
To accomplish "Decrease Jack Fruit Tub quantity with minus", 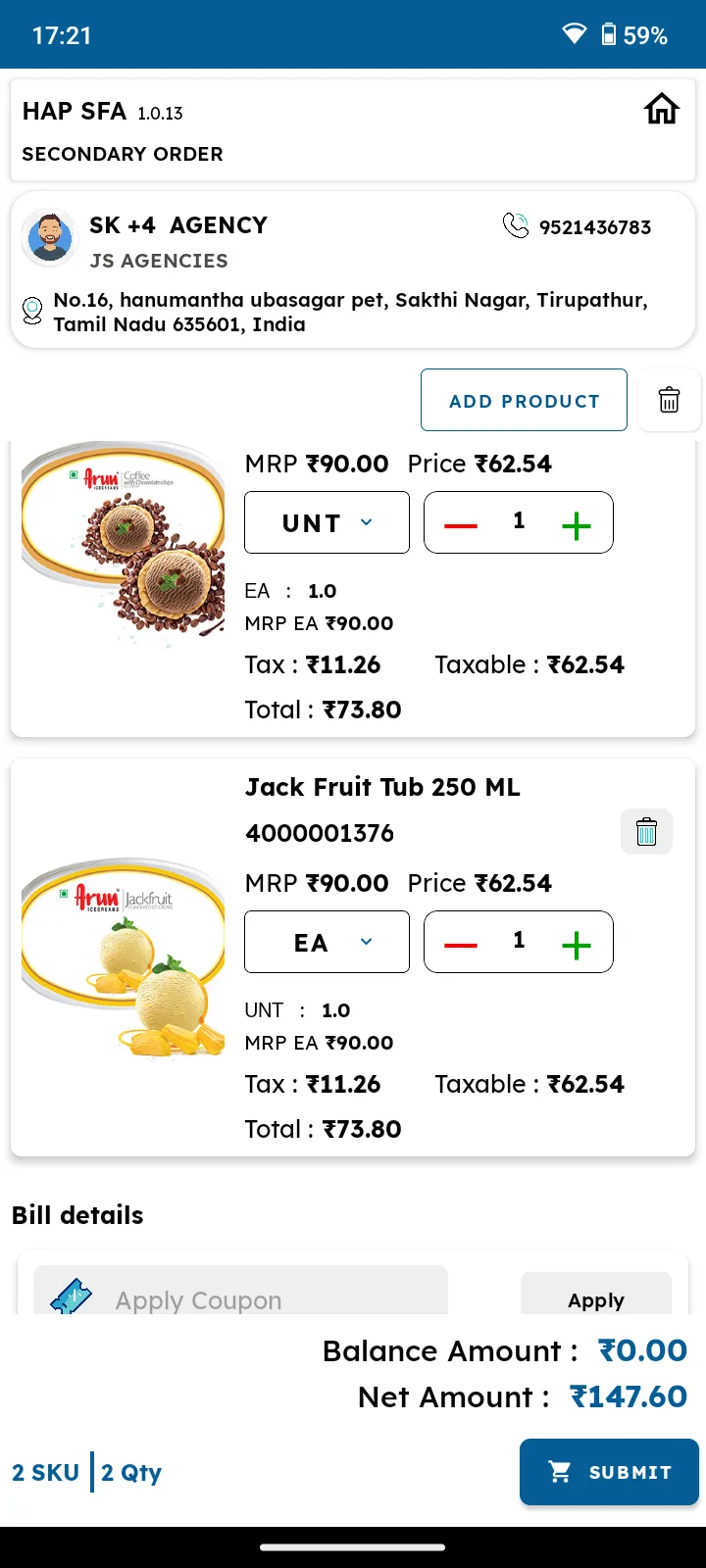I will click(x=460, y=945).
